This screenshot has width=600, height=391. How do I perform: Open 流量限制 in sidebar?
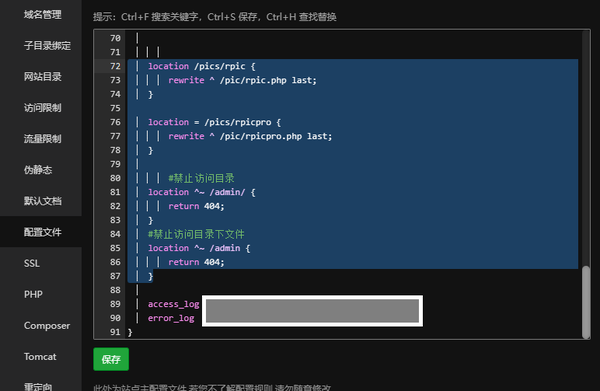[x=41, y=139]
